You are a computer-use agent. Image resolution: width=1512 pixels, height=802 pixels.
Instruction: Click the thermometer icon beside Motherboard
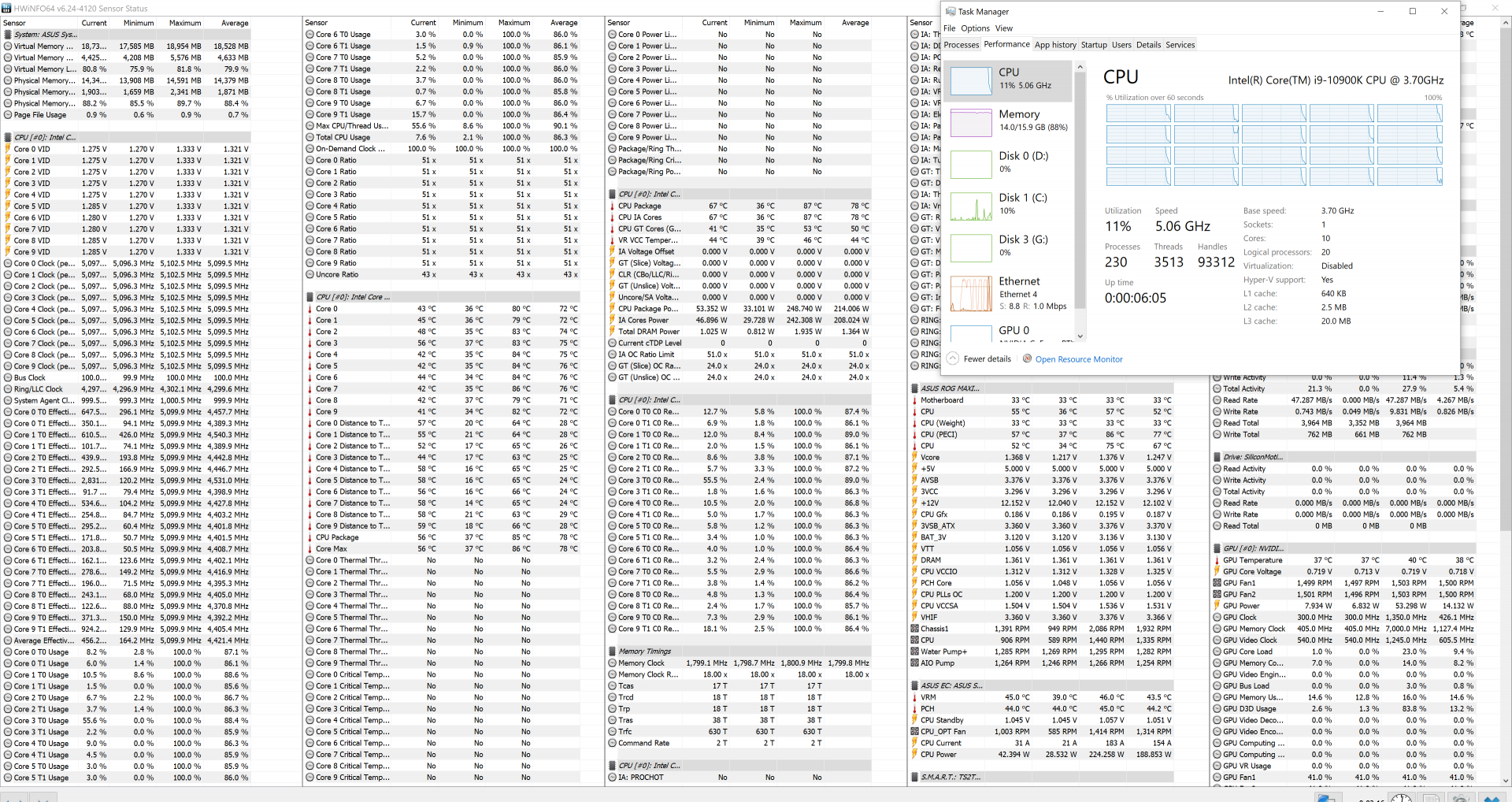click(x=914, y=400)
